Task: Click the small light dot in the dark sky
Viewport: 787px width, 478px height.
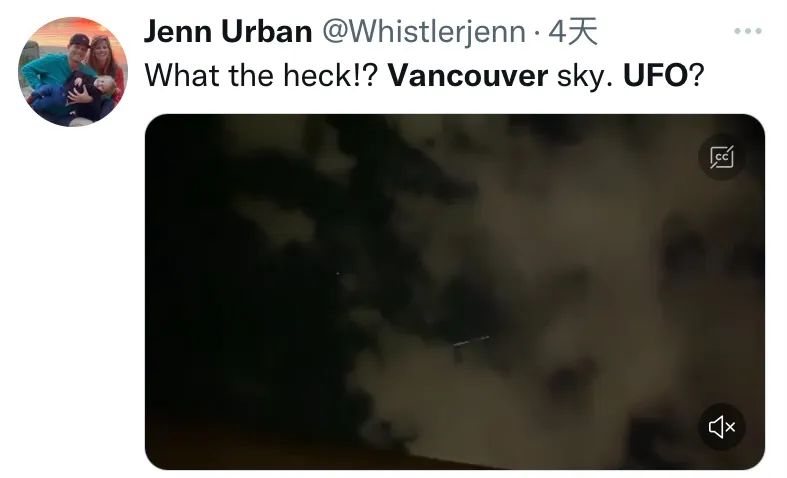Action: pyautogui.click(x=338, y=274)
